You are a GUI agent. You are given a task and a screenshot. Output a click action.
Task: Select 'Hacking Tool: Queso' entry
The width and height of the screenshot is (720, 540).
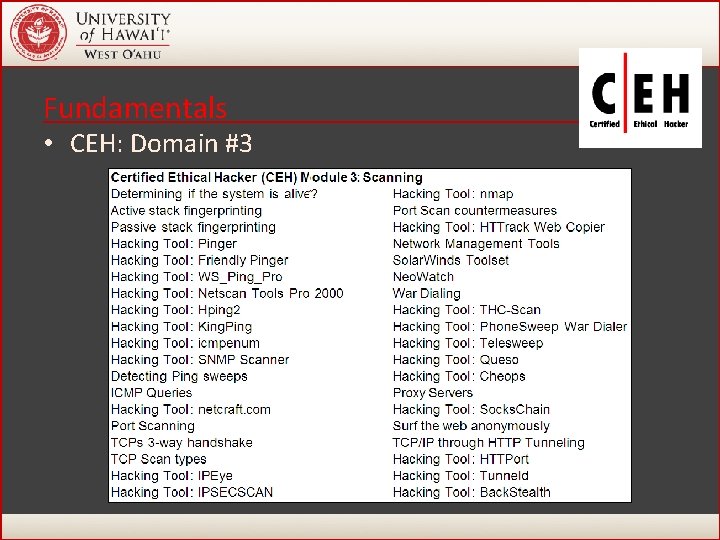[456, 360]
